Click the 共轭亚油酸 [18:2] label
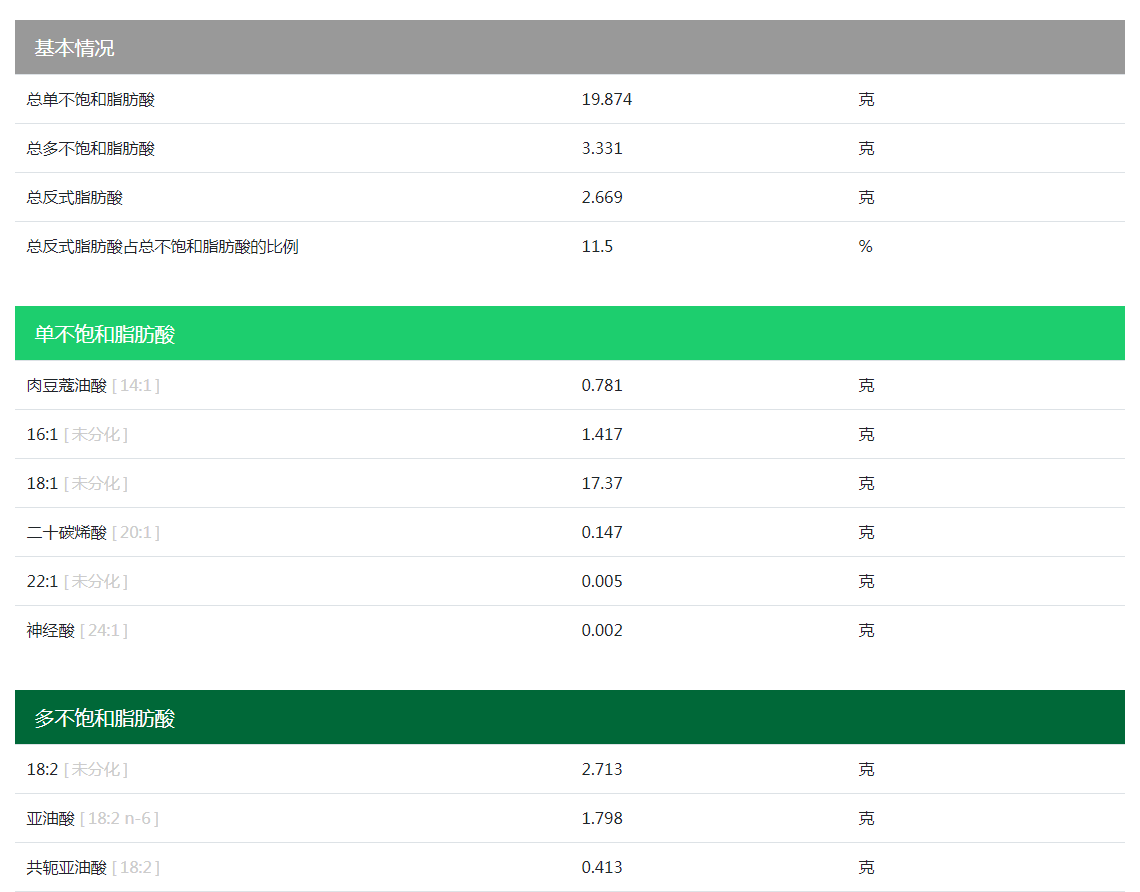1140x892 pixels. pyautogui.click(x=93, y=868)
